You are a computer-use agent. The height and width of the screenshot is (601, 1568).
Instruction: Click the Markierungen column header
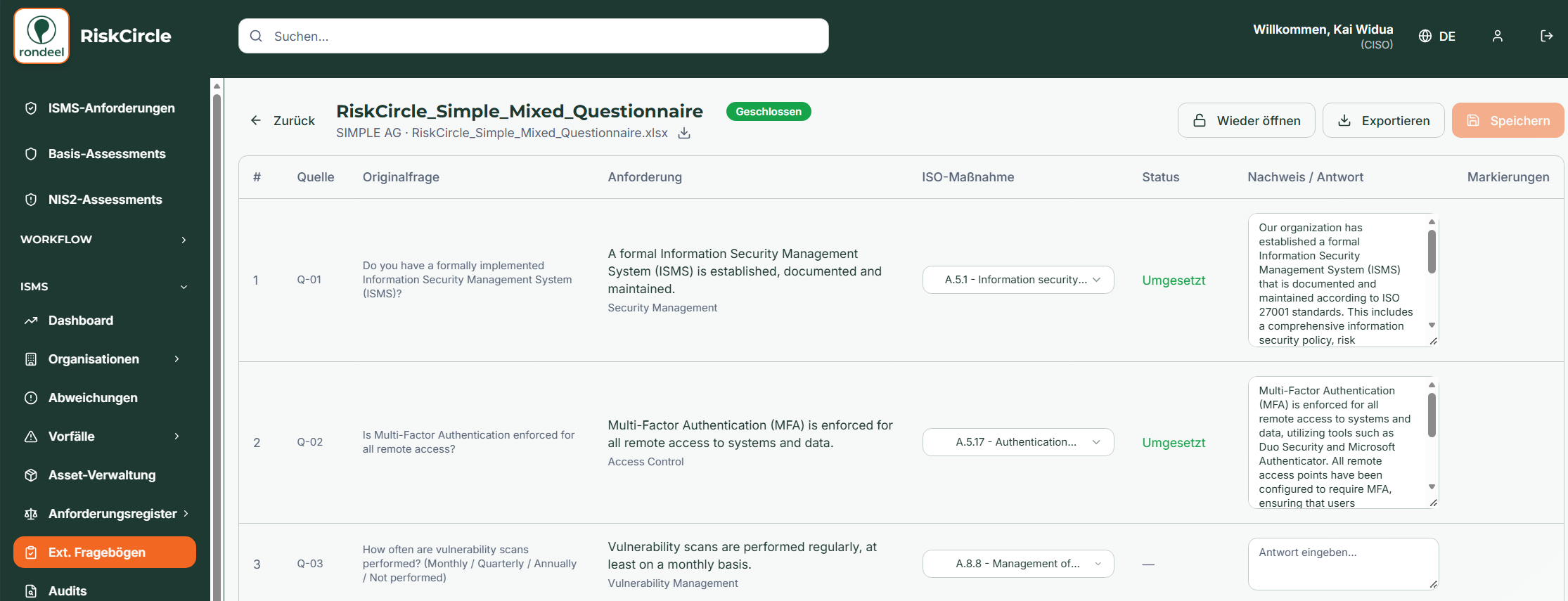pos(1508,177)
